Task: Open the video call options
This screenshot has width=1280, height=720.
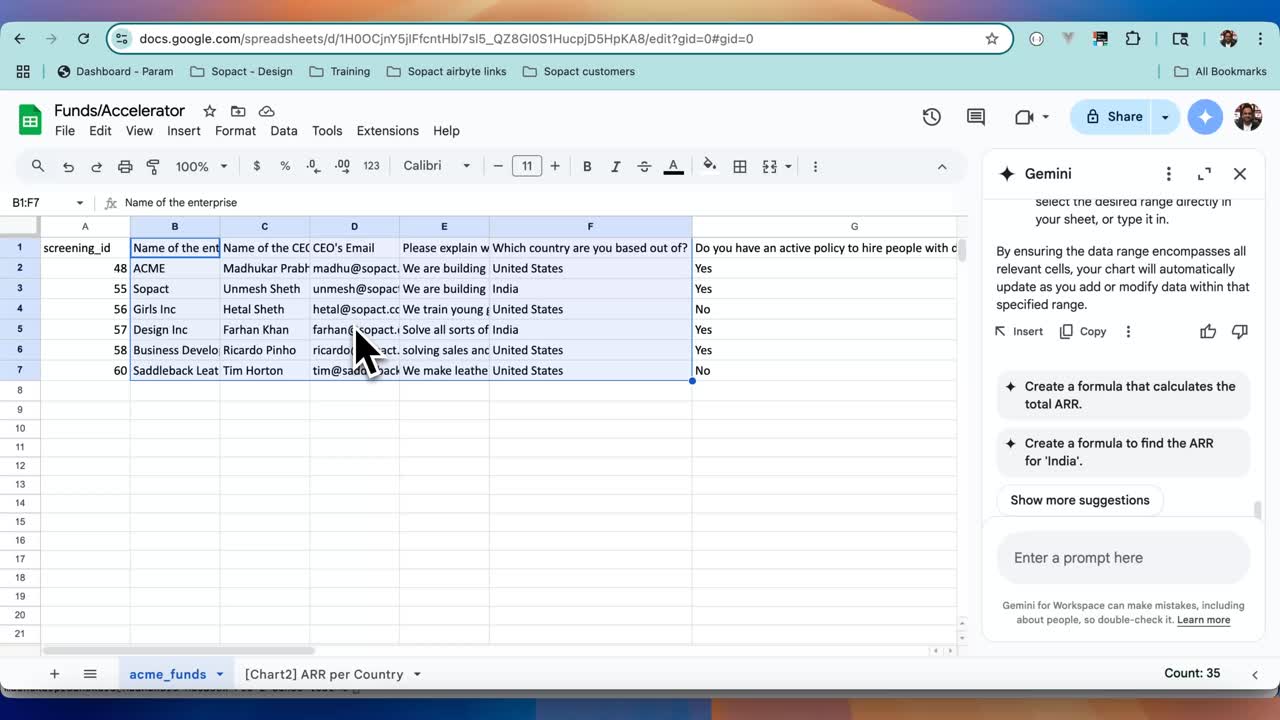Action: pos(1031,117)
